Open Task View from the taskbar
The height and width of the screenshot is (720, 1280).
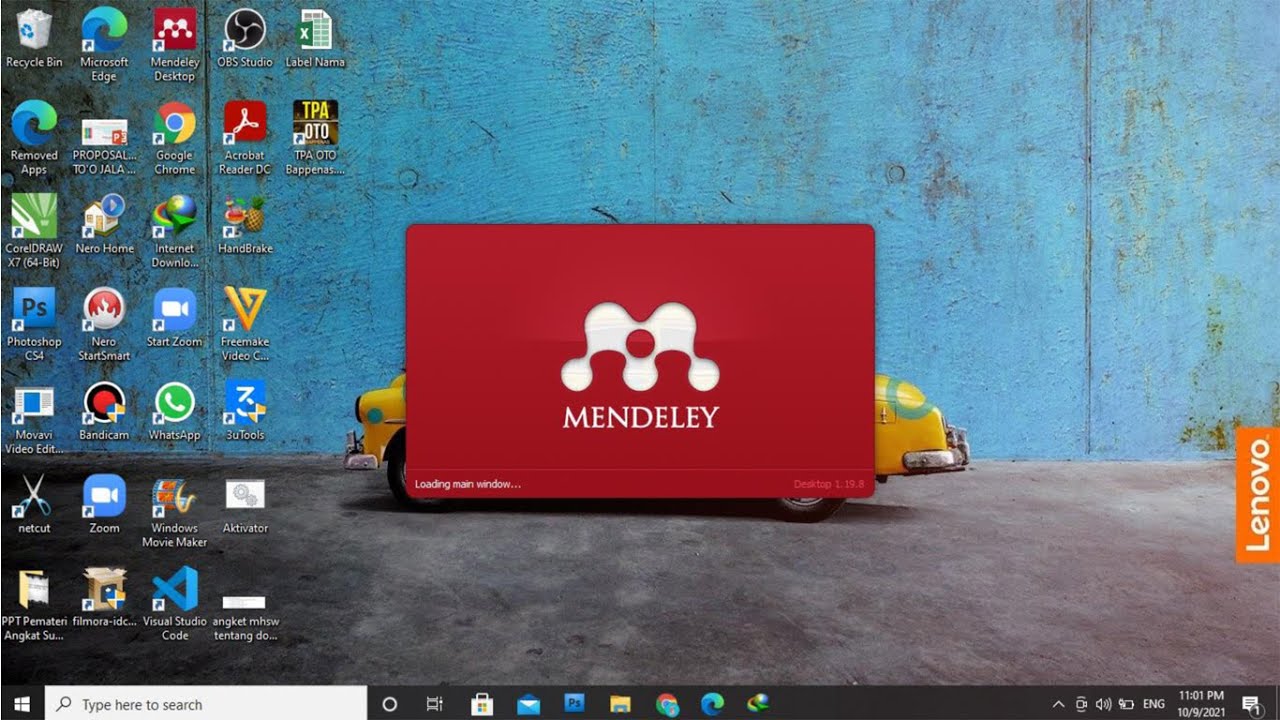tap(434, 704)
